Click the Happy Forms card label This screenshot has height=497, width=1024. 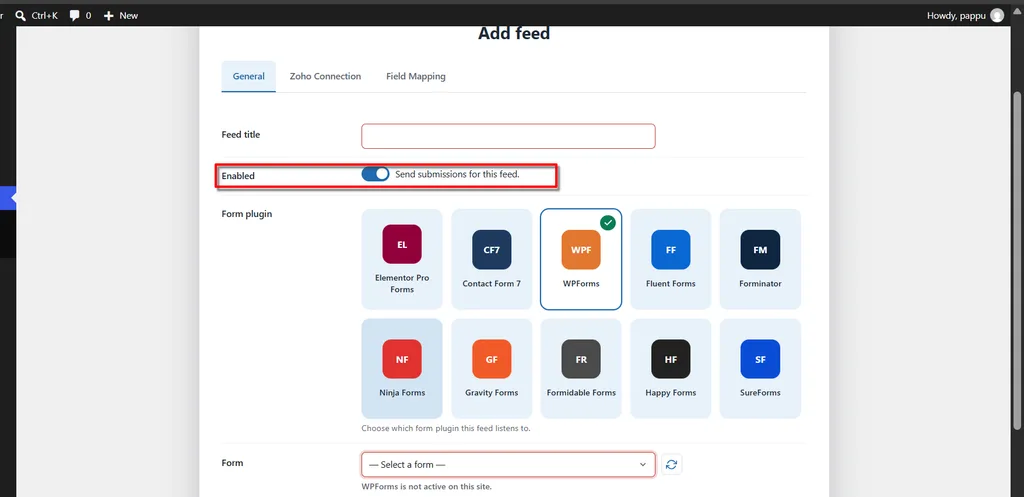tap(671, 393)
